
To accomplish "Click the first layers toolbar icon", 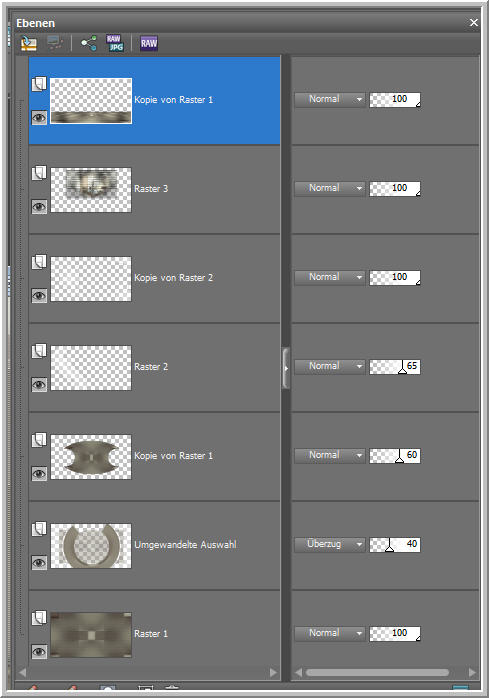I will (29, 44).
